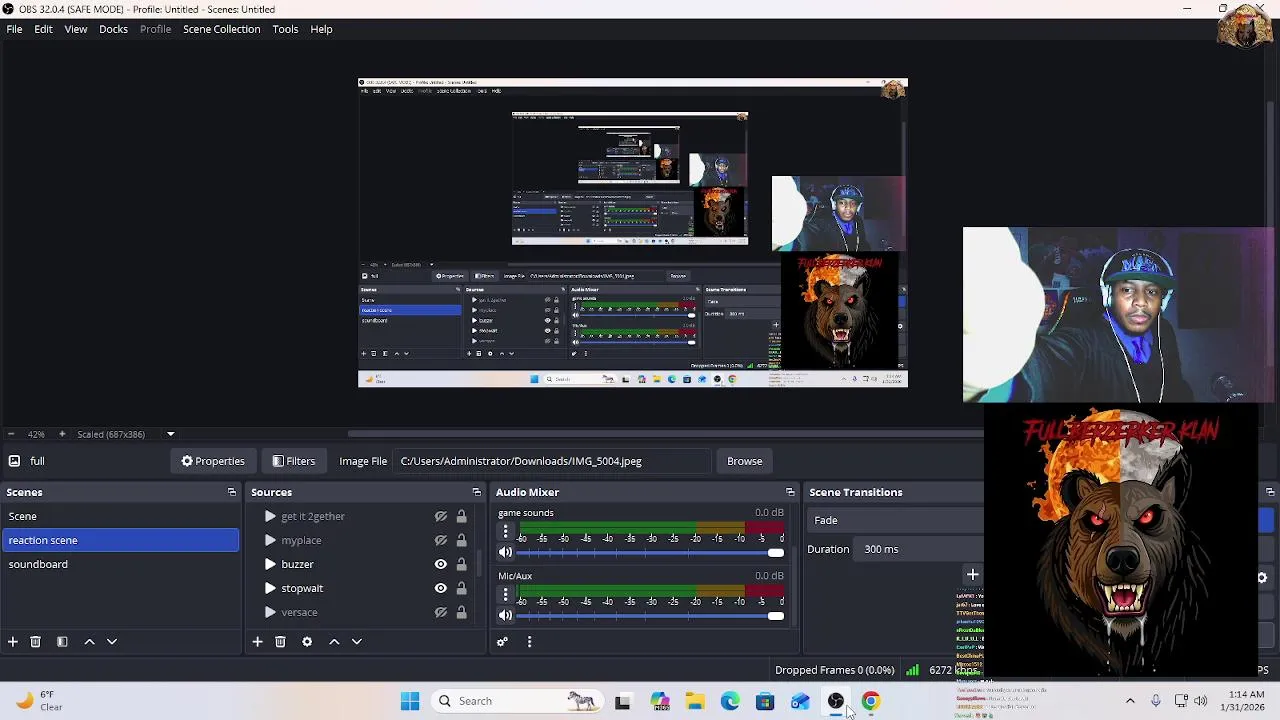Pop out the Scenes dock
Image resolution: width=1280 pixels, height=720 pixels.
click(x=232, y=492)
